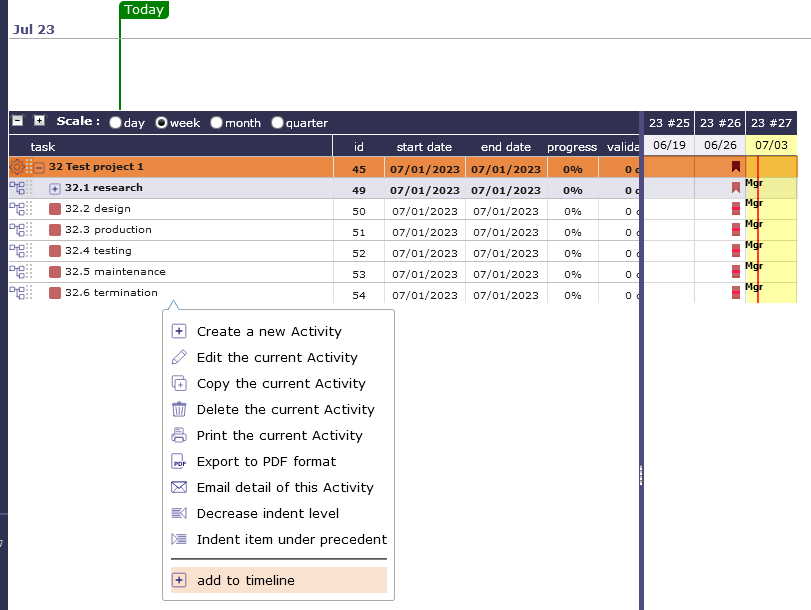The image size is (811, 610).
Task: Collapse the 32 Test project 1 row
Action: pos(40,167)
